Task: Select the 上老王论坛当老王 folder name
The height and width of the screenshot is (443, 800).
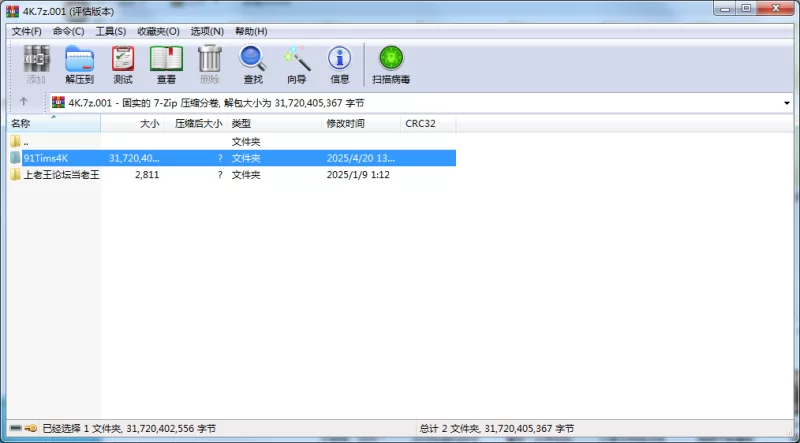Action: (61, 175)
